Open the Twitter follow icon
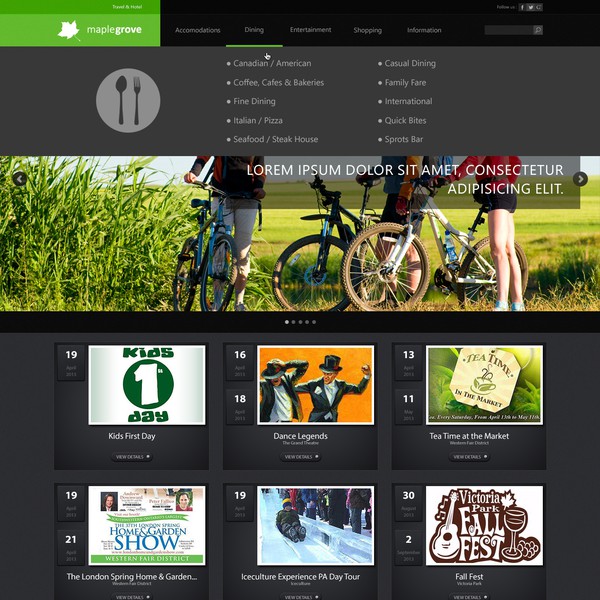This screenshot has width=600, height=600. coord(531,7)
